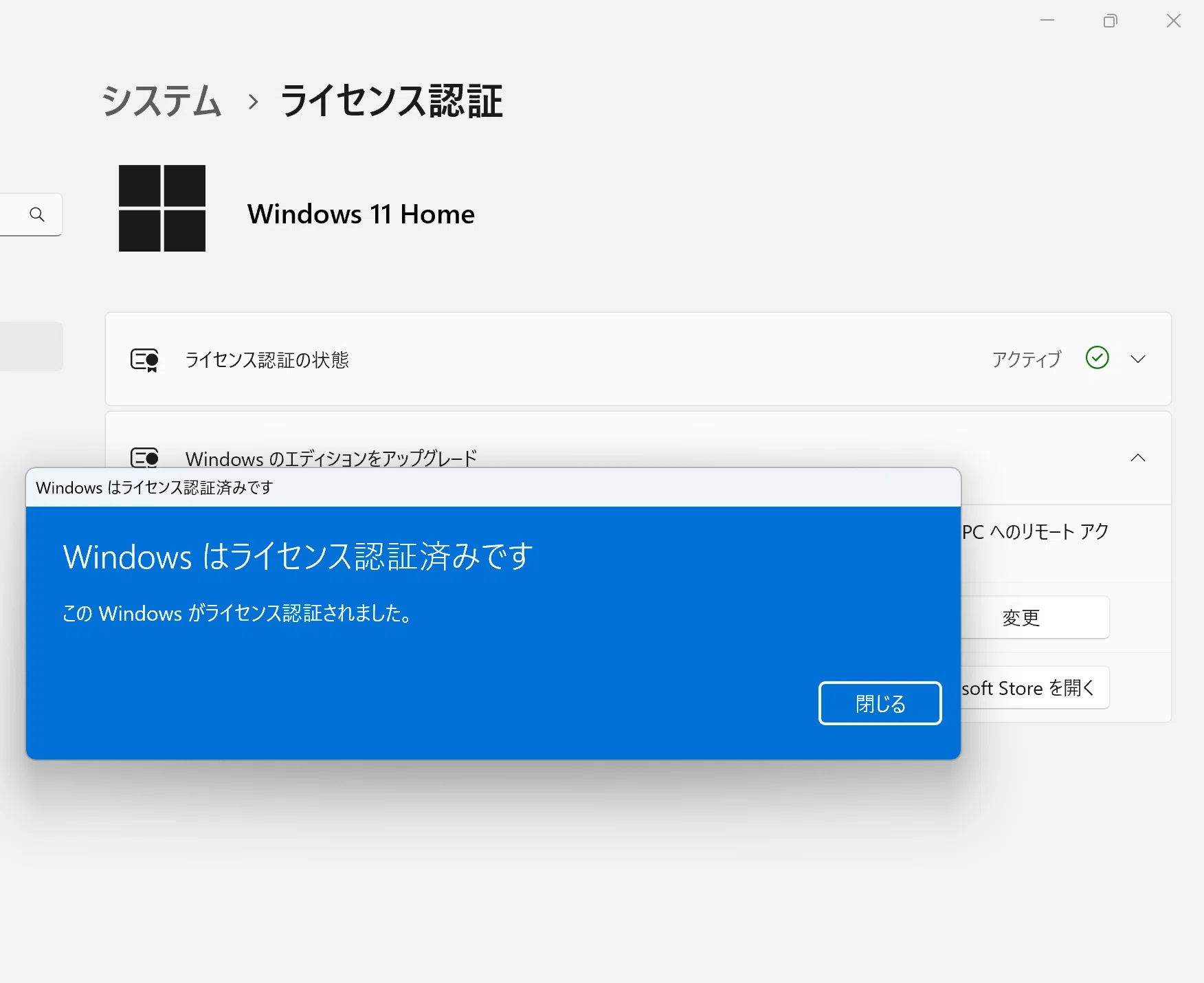The width and height of the screenshot is (1204, 983).
Task: Click the certificate icon beside エディションをアップグレード
Action: (x=144, y=457)
